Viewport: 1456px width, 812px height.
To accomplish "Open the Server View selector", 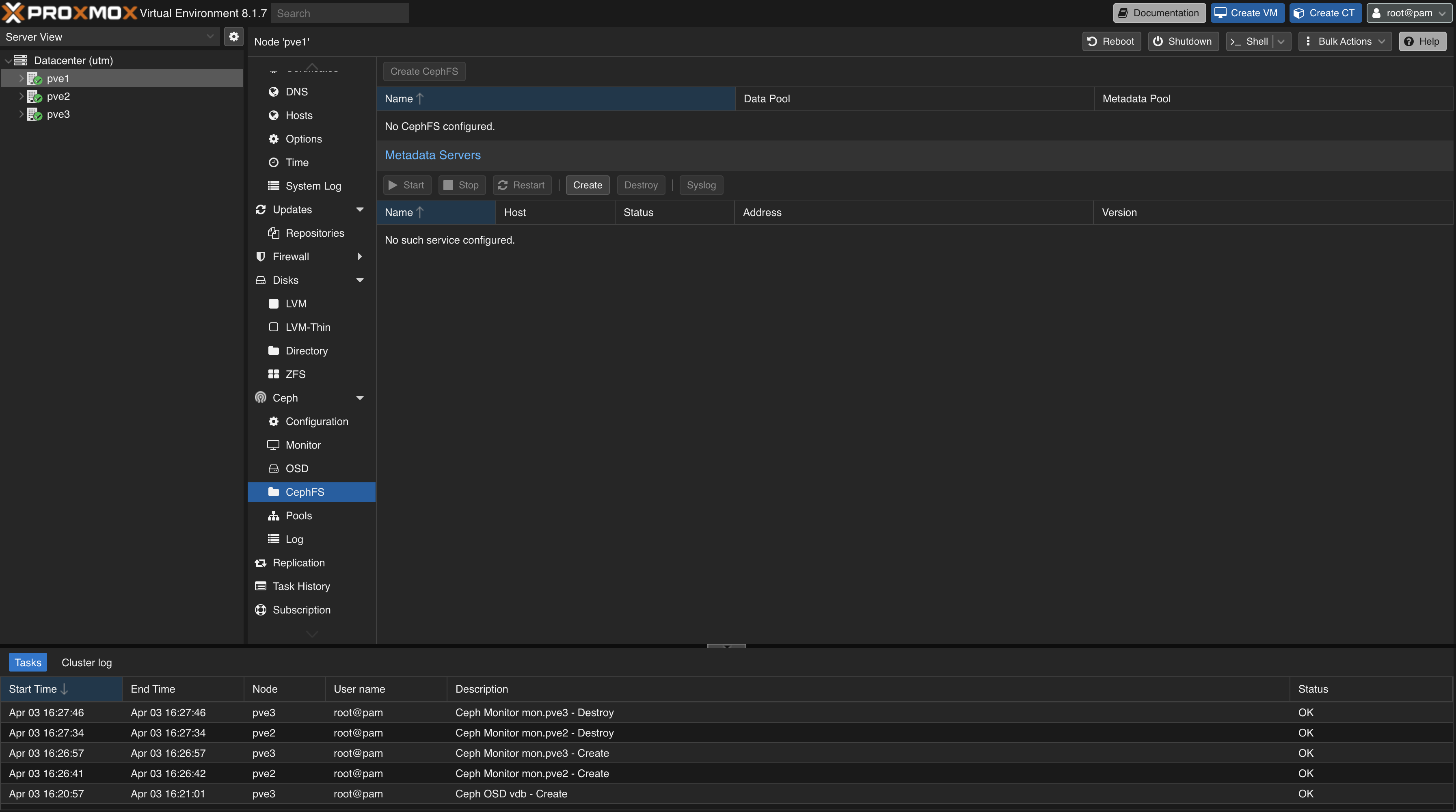I will (110, 37).
